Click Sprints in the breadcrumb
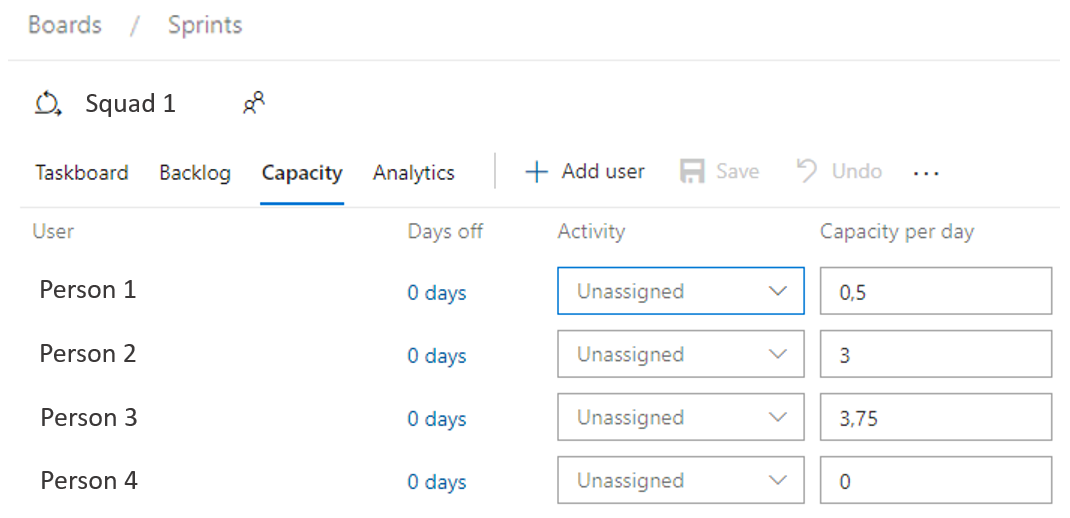This screenshot has width=1070, height=518. pyautogui.click(x=205, y=25)
